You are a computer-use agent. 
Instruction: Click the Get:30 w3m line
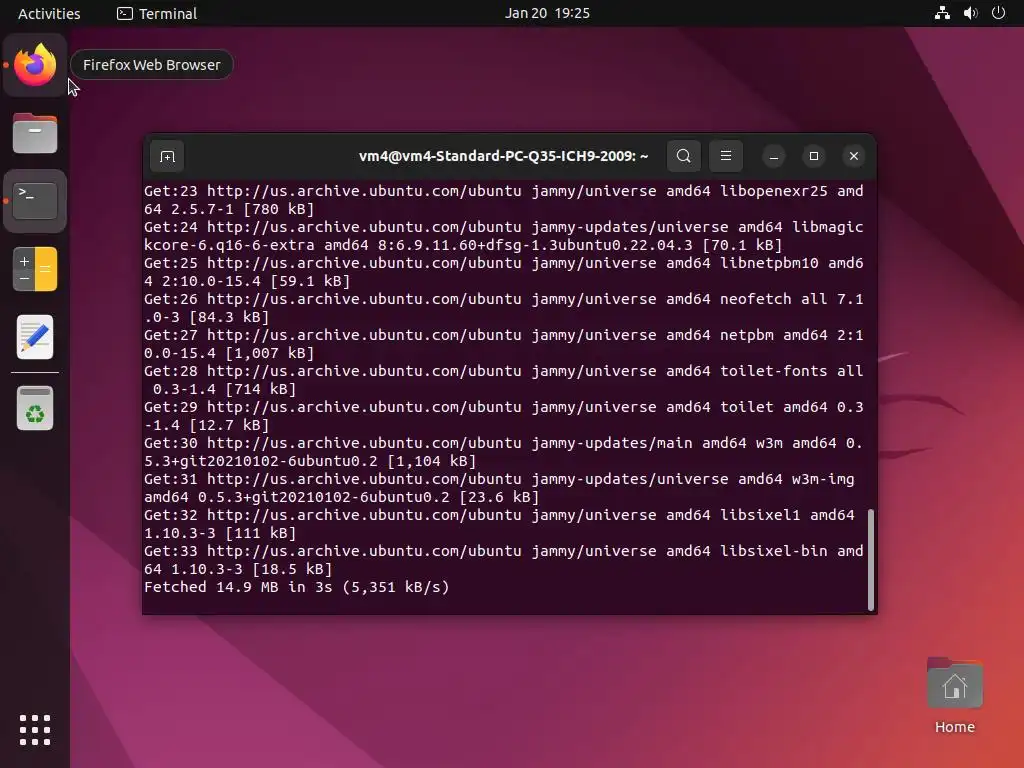coord(504,451)
